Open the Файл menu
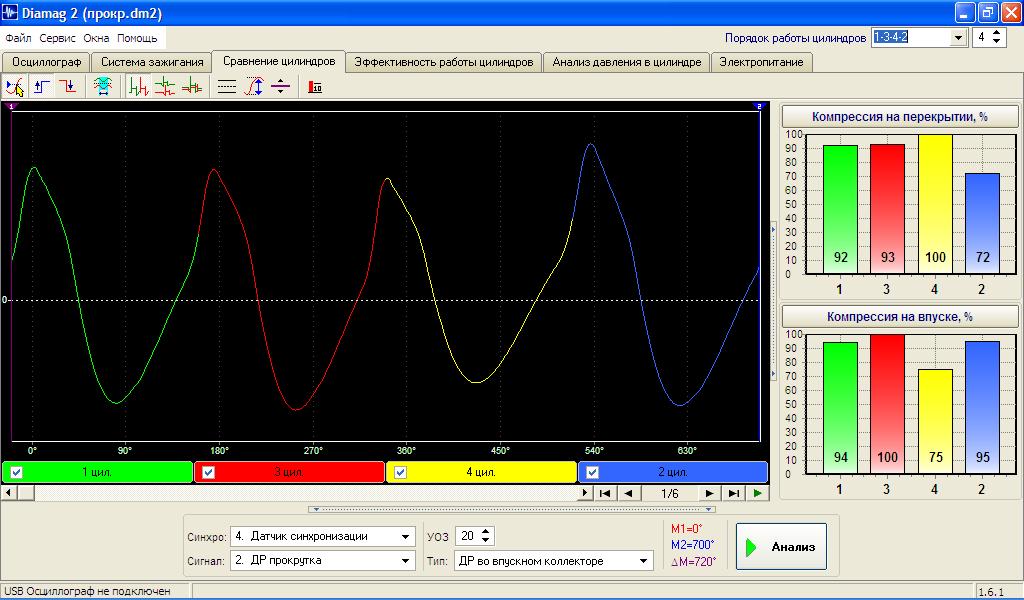 coord(18,38)
